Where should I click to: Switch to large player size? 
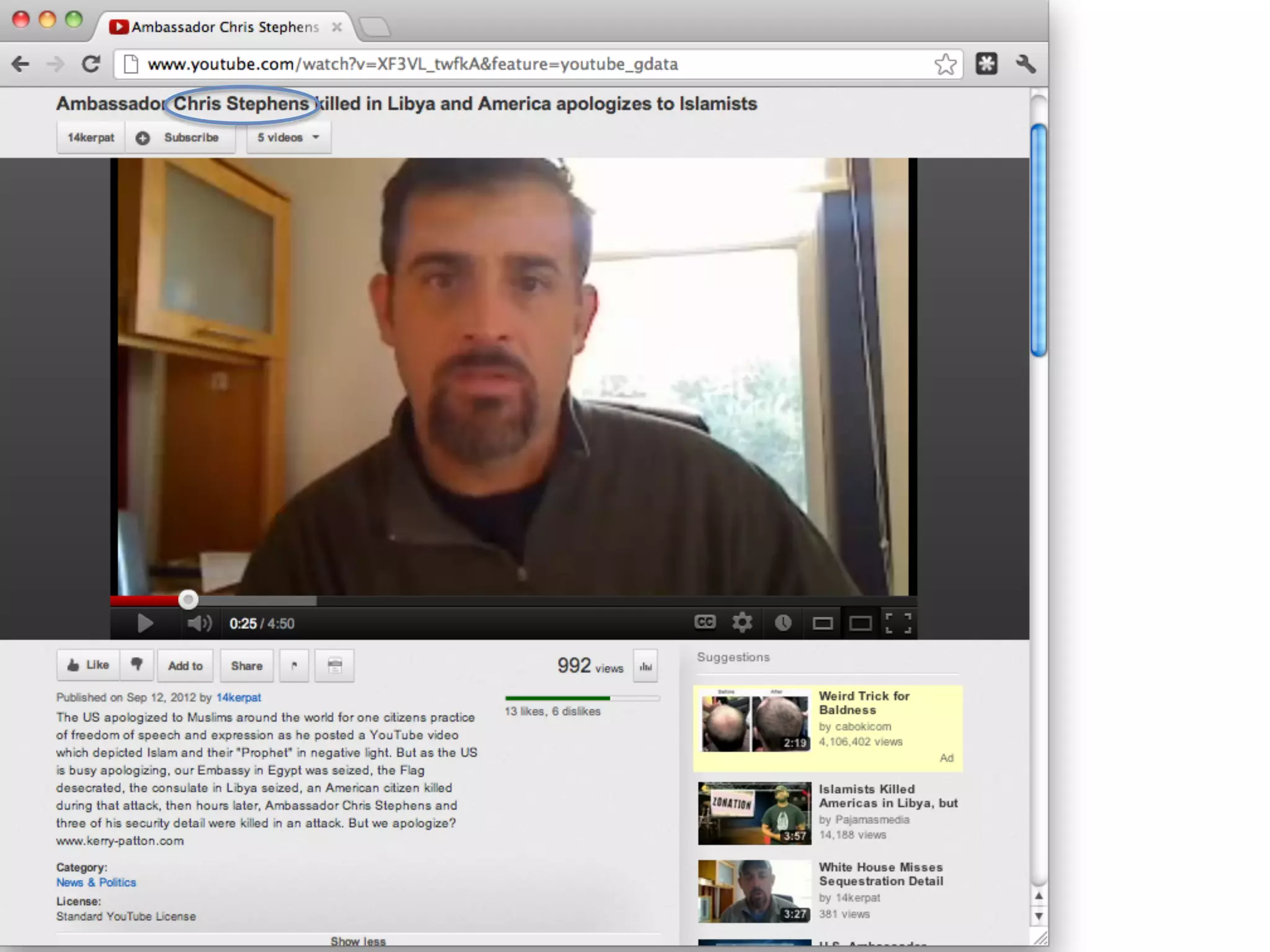click(860, 623)
